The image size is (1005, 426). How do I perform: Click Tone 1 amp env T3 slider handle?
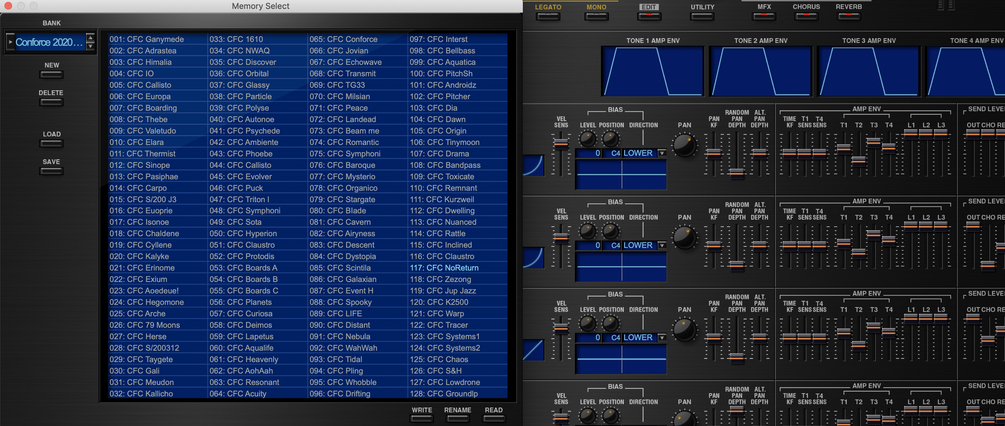[874, 142]
